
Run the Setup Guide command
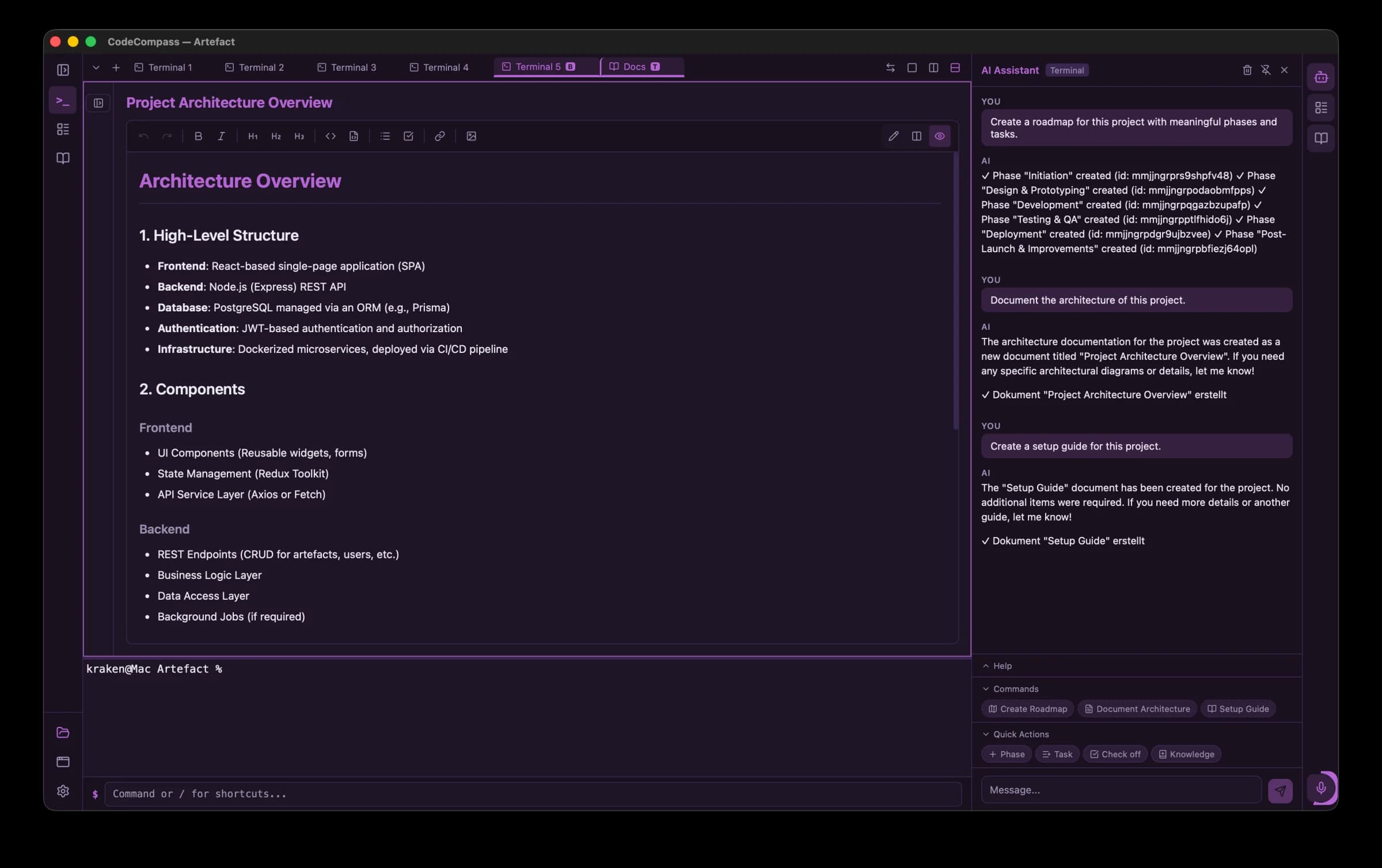pos(1238,709)
